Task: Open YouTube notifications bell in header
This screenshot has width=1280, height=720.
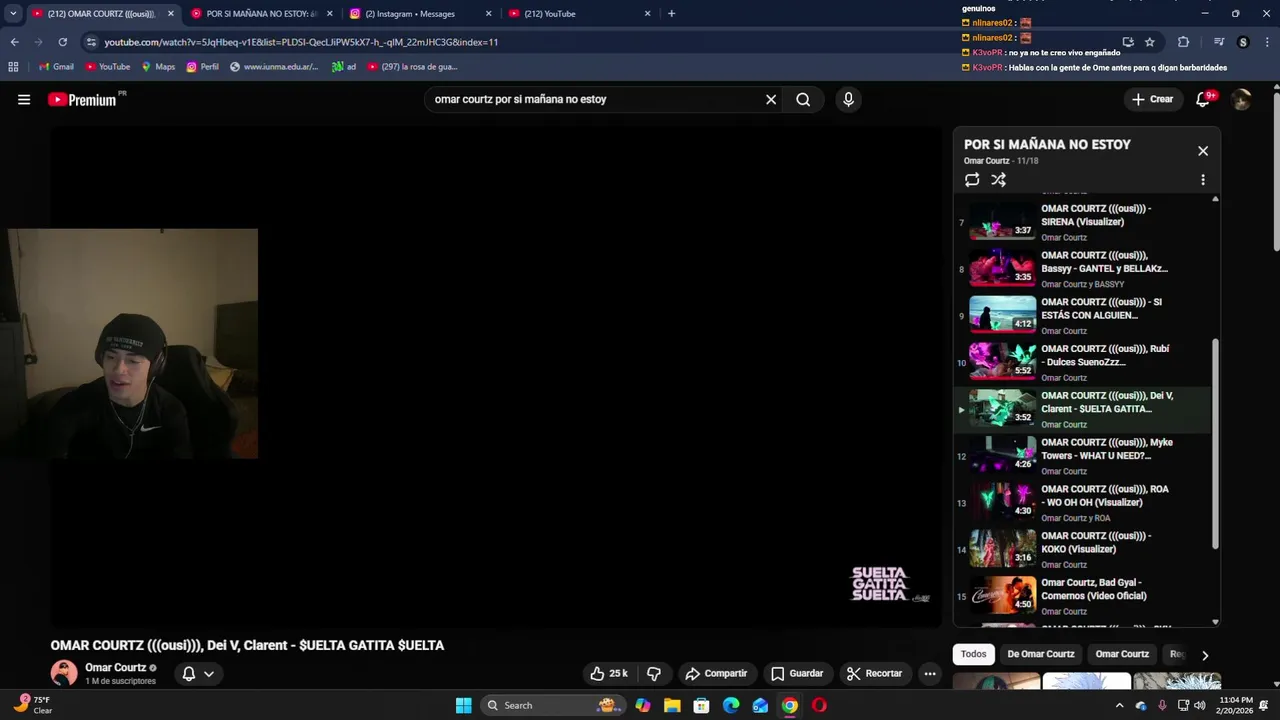Action: click(1204, 99)
